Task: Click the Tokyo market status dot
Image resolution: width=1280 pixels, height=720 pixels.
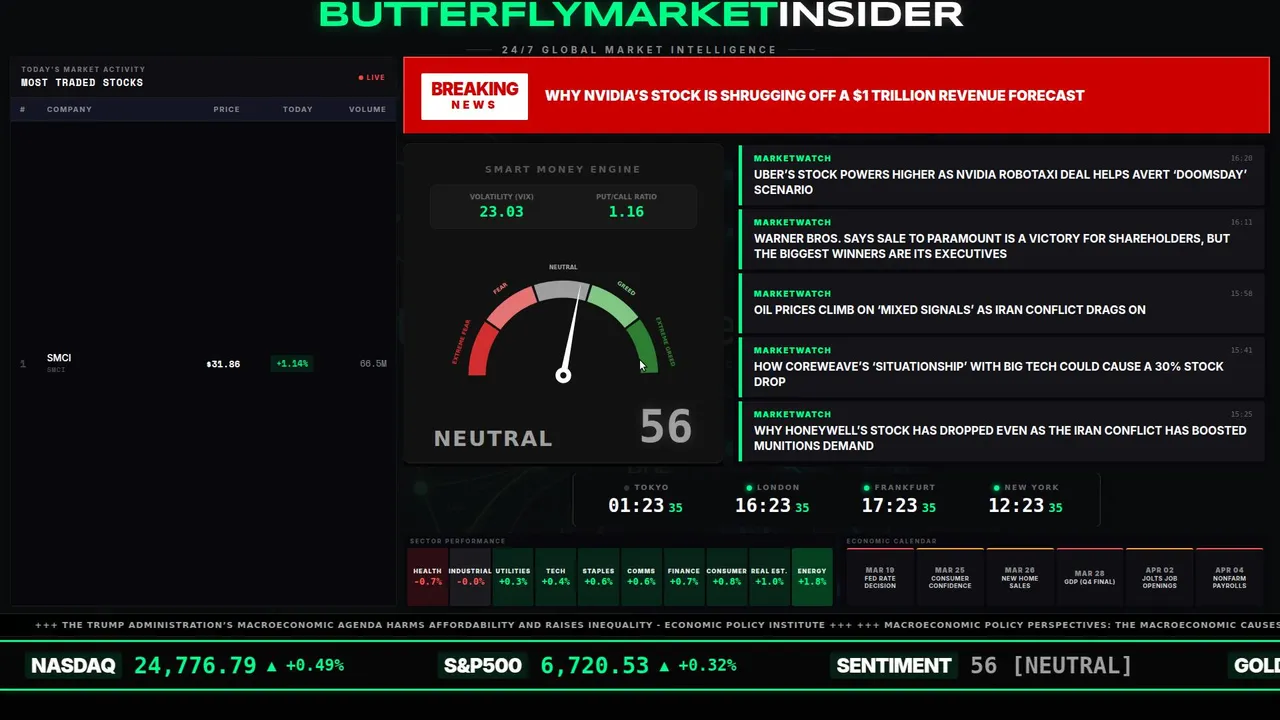Action: [x=627, y=488]
